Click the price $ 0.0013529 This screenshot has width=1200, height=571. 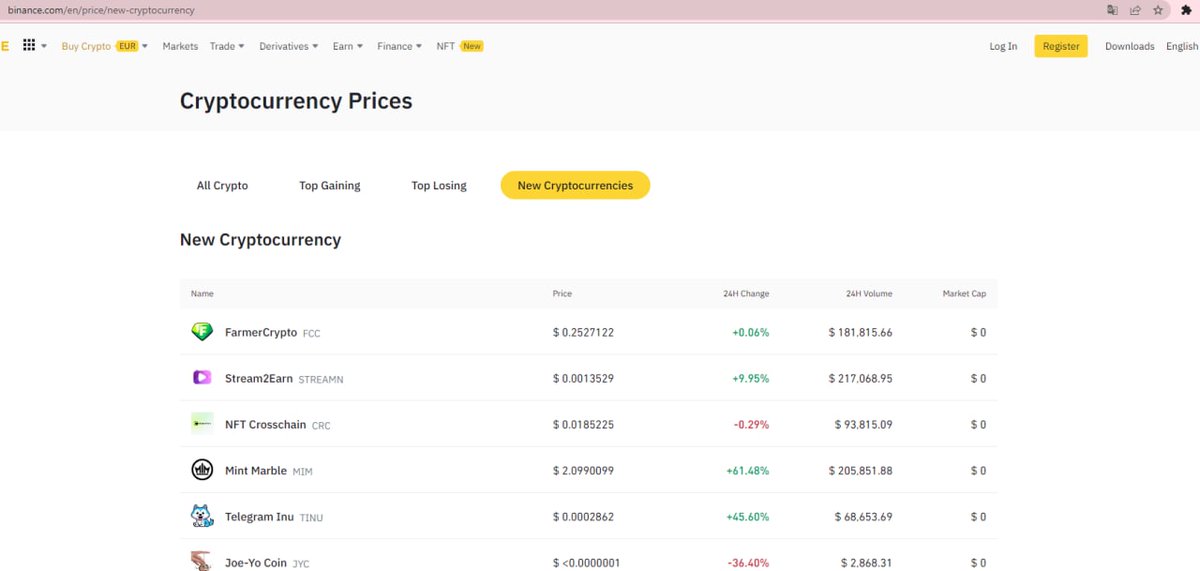[x=583, y=378]
